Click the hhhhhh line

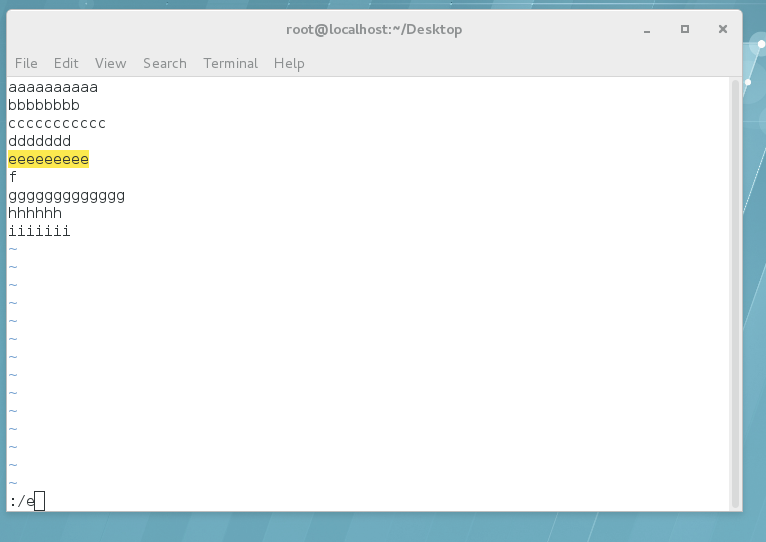tap(35, 213)
